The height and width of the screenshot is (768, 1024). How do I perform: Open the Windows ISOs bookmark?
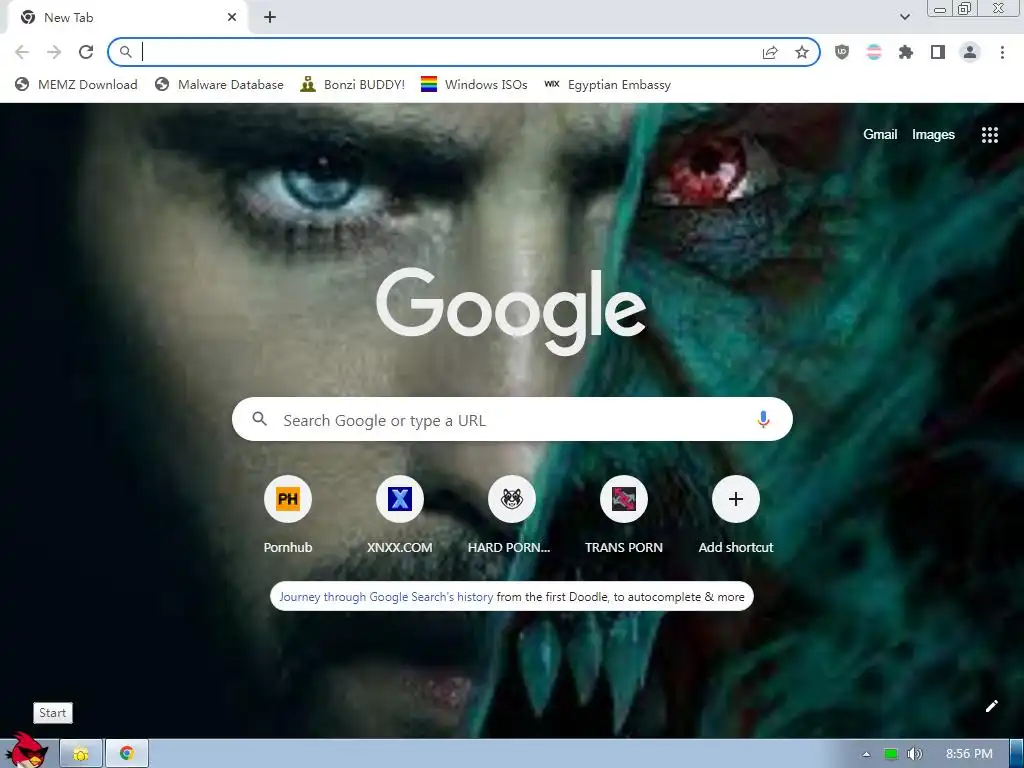pyautogui.click(x=474, y=84)
